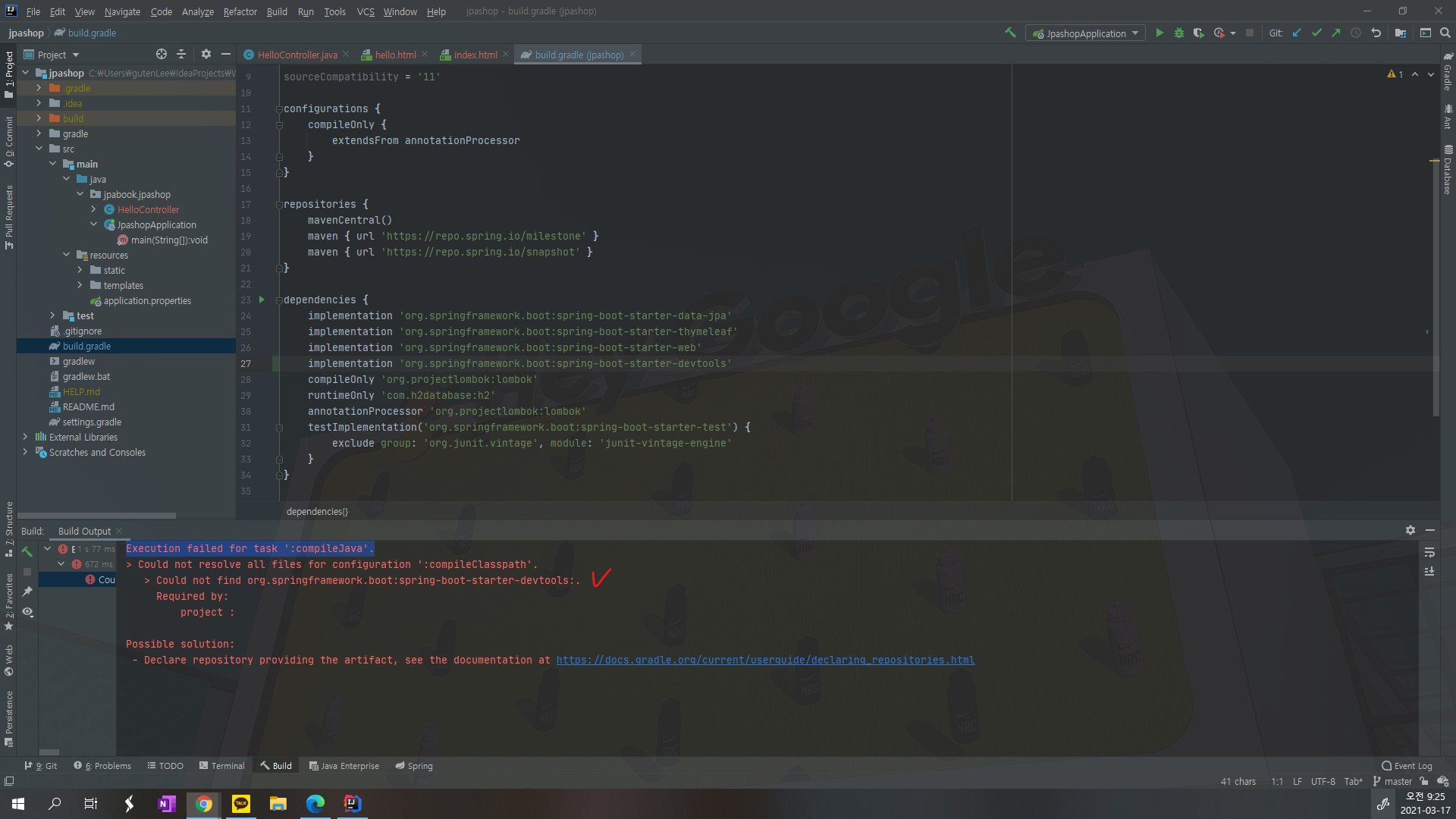Expand the templates folder

click(x=80, y=285)
